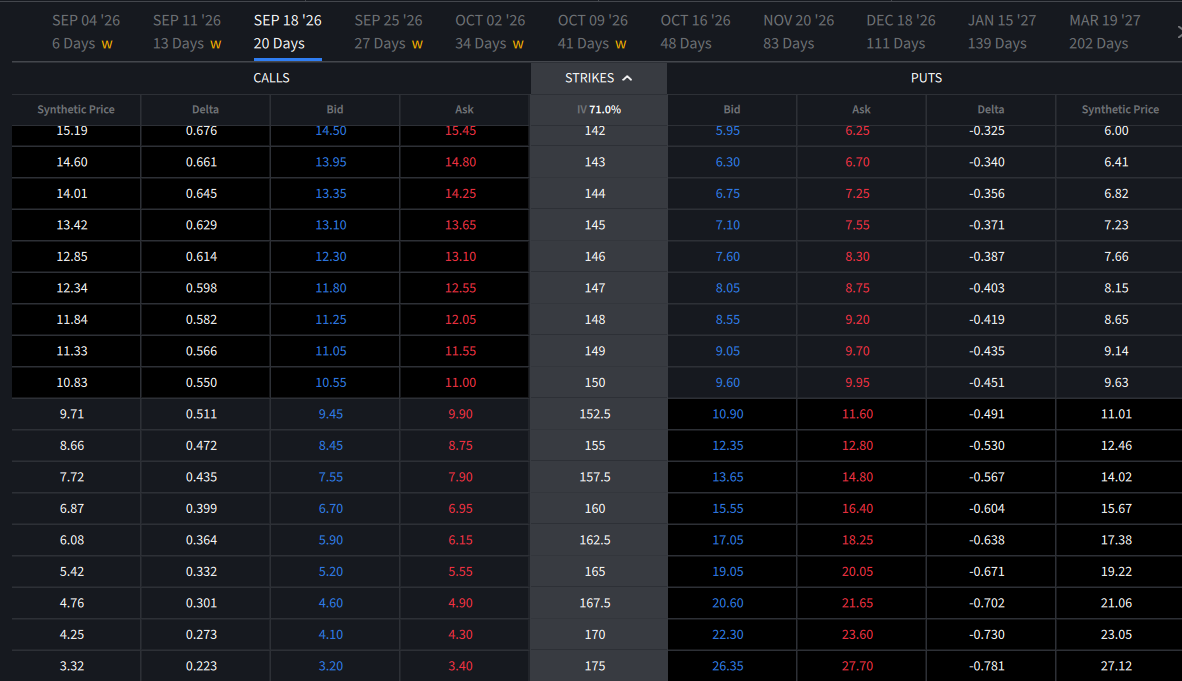Click put ask 9.95 at strike 150
Screen dimensions: 1182x681
[x=857, y=383]
